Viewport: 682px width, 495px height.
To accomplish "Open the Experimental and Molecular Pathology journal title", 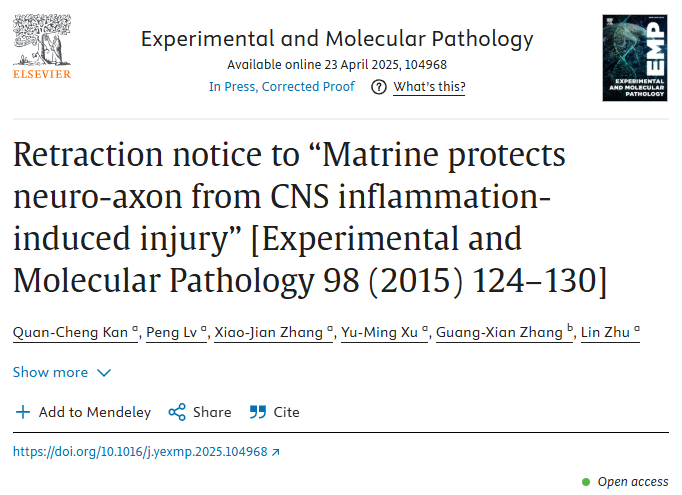I will (x=337, y=39).
